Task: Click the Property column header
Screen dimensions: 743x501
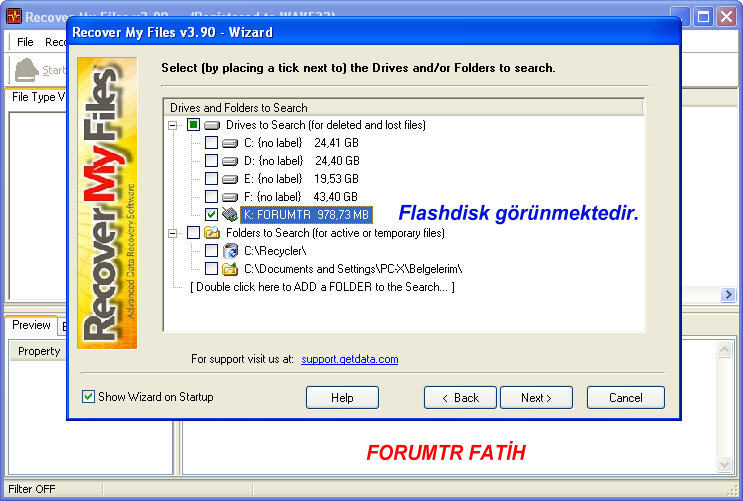Action: tap(39, 351)
